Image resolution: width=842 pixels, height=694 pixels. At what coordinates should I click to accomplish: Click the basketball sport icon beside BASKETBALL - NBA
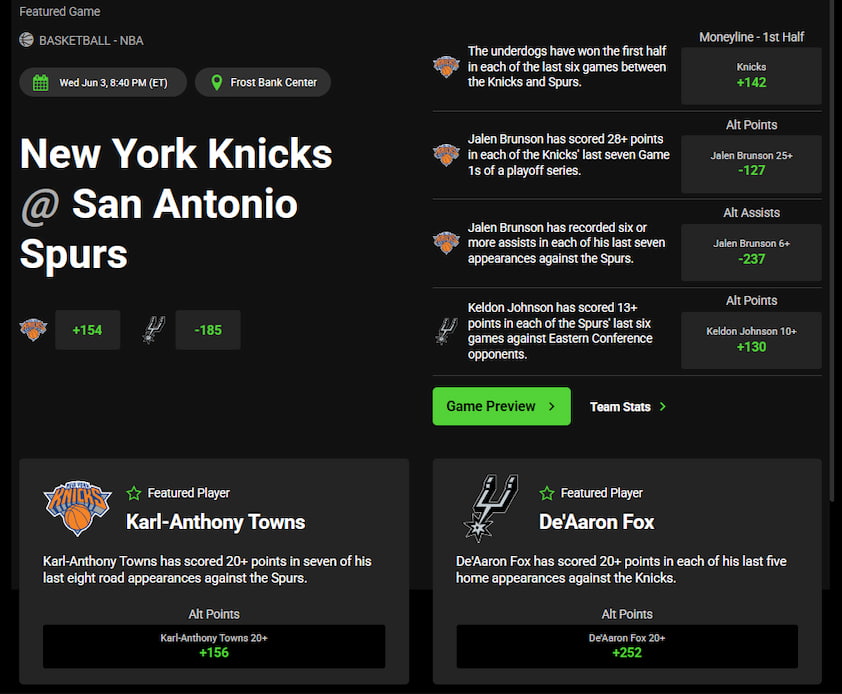click(26, 40)
